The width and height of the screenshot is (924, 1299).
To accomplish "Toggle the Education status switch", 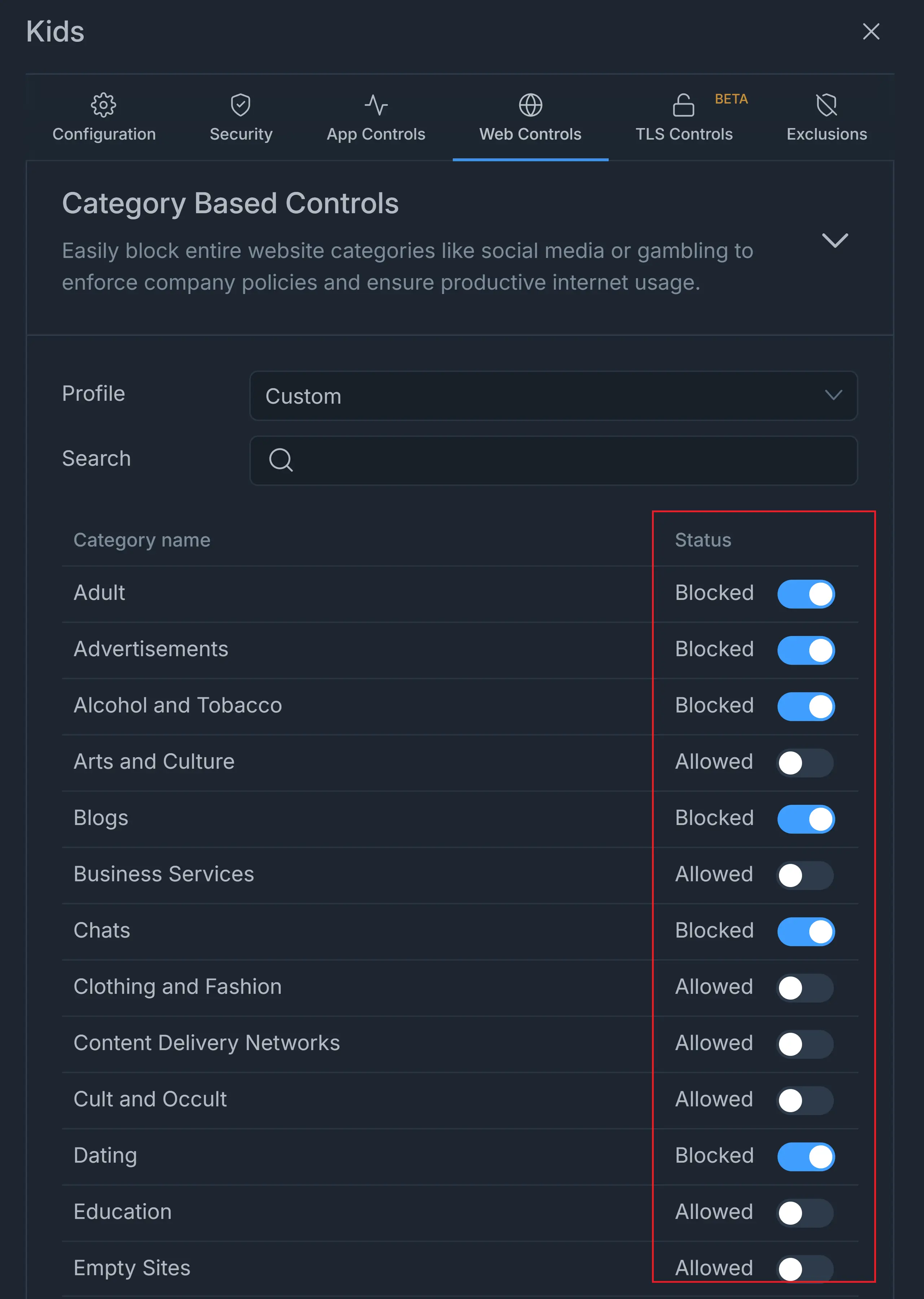I will pos(806,1213).
